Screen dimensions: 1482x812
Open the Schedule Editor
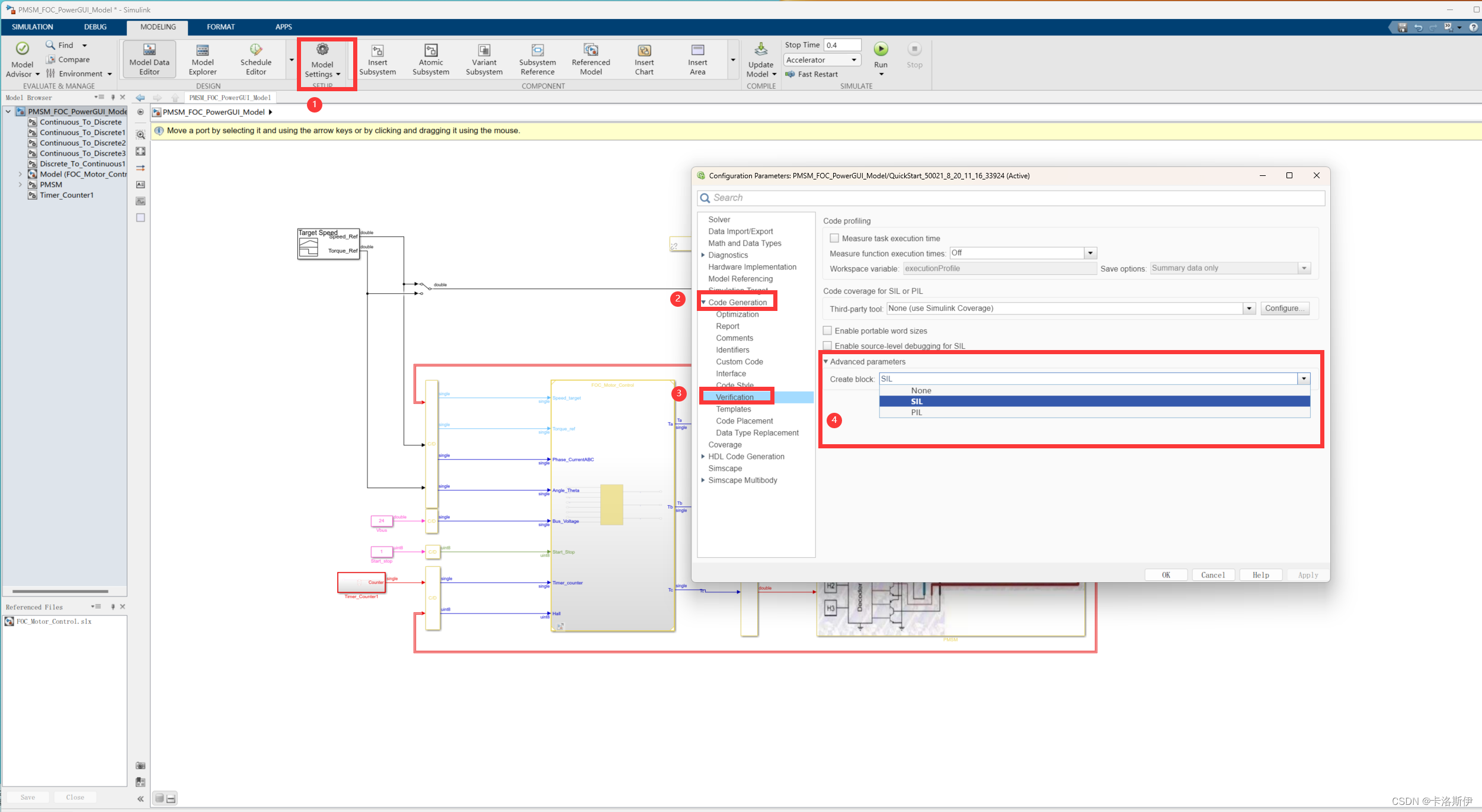pos(256,59)
